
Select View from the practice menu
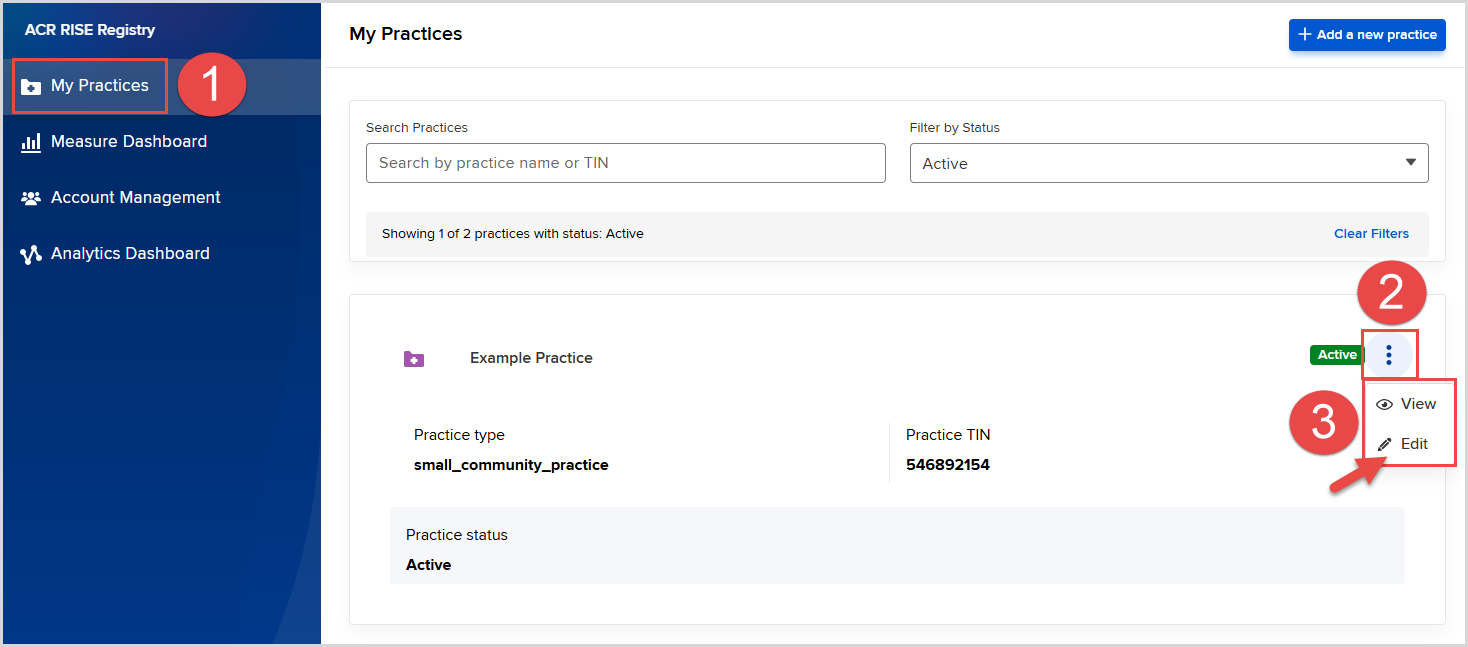[1417, 404]
